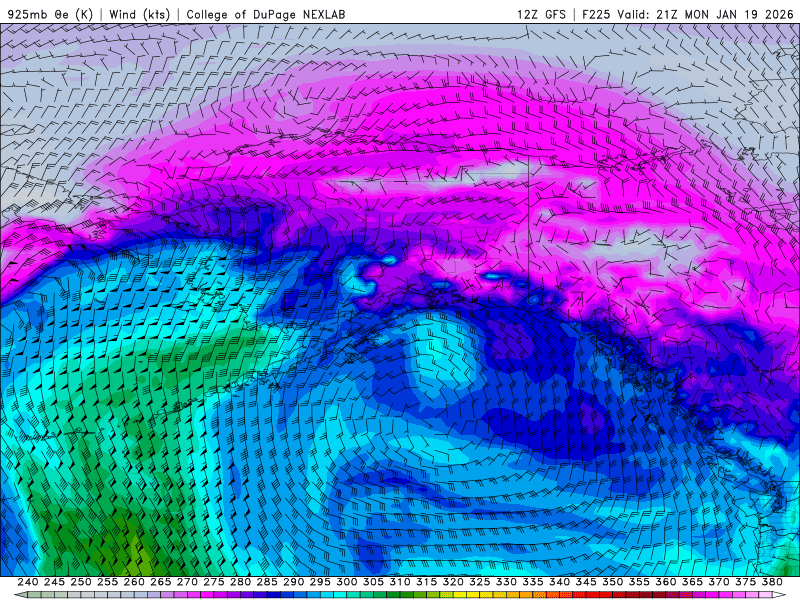The height and width of the screenshot is (600, 800).
Task: Select the 330 legend number
Action: [506, 582]
